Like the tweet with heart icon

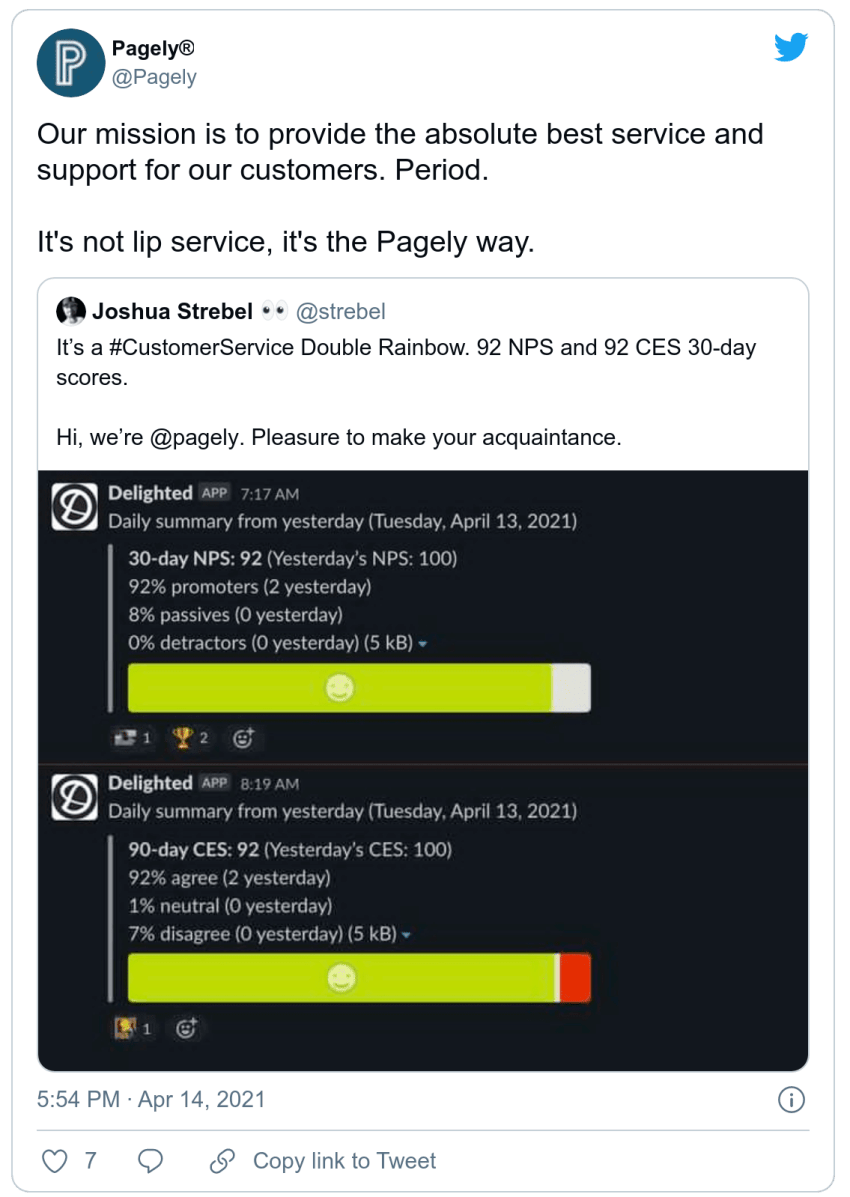pyautogui.click(x=54, y=1160)
